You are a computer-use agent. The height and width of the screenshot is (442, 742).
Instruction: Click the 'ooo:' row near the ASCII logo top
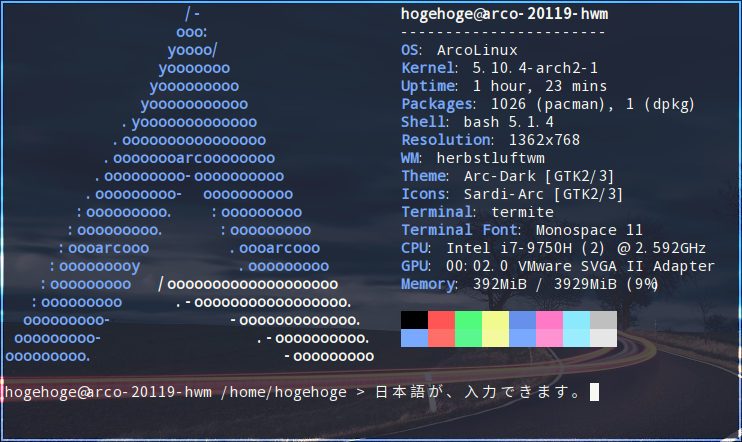(x=192, y=32)
